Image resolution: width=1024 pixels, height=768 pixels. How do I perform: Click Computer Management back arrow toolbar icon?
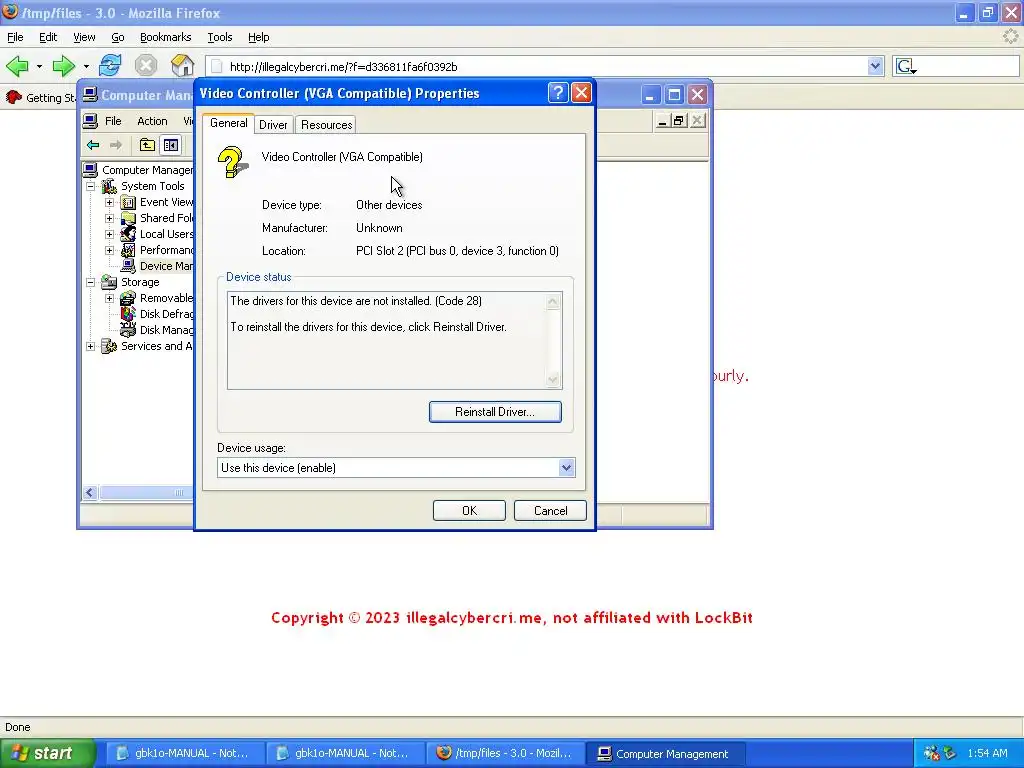coord(93,145)
